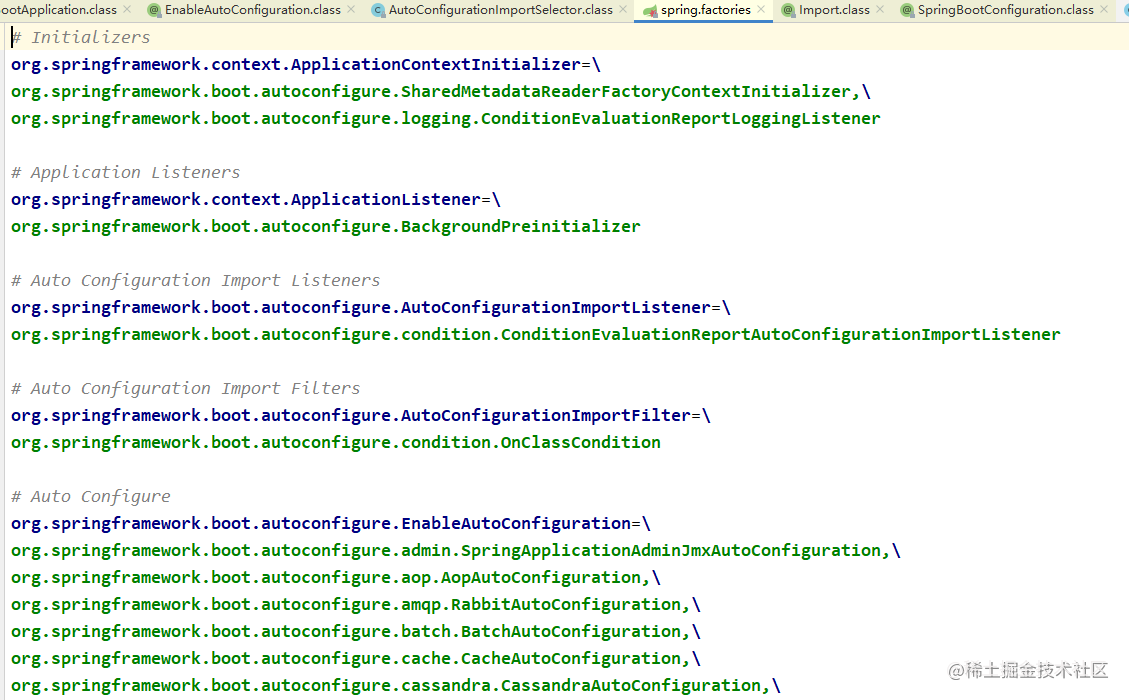Close the AutoConfigurationImportSelector.class tab
1129x700 pixels.
click(624, 9)
